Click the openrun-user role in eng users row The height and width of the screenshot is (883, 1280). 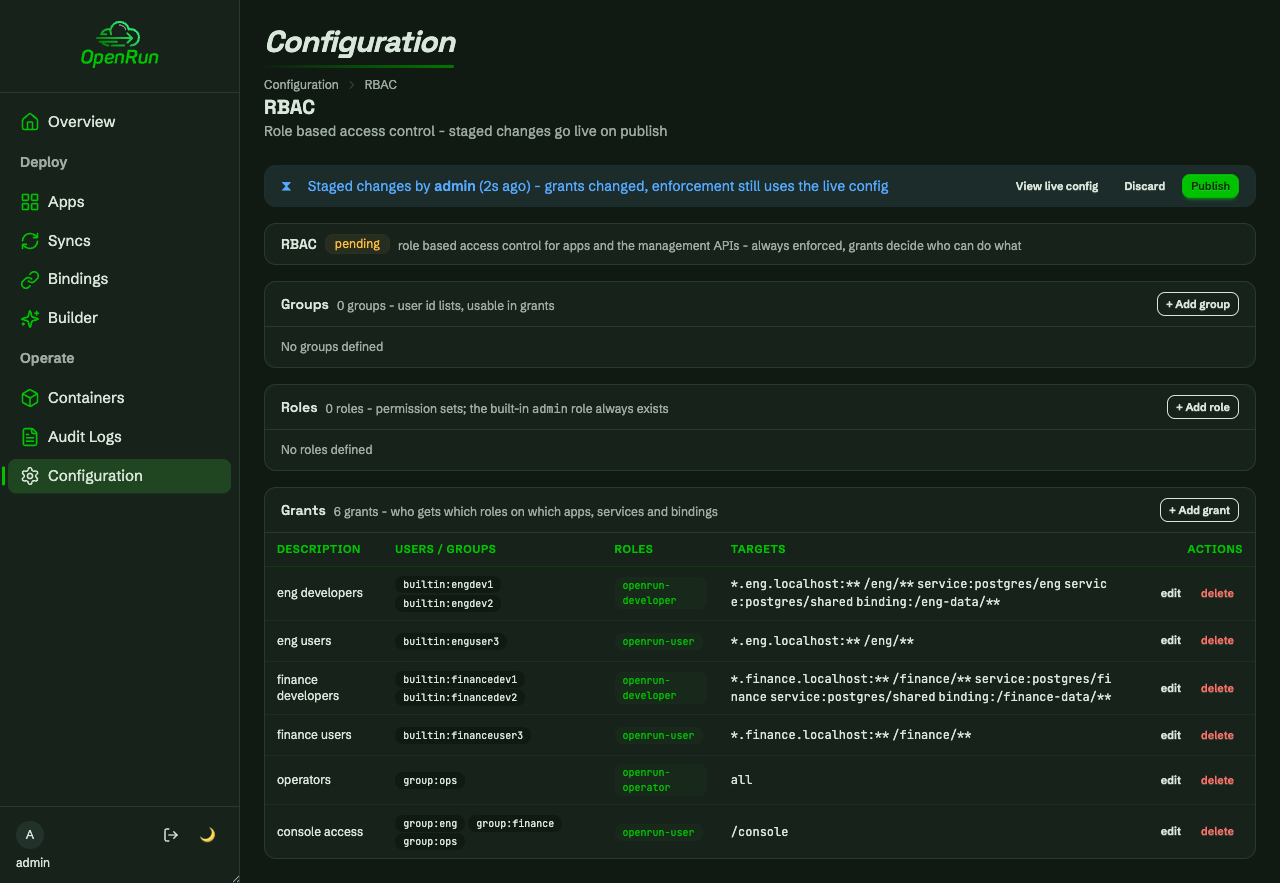[658, 641]
